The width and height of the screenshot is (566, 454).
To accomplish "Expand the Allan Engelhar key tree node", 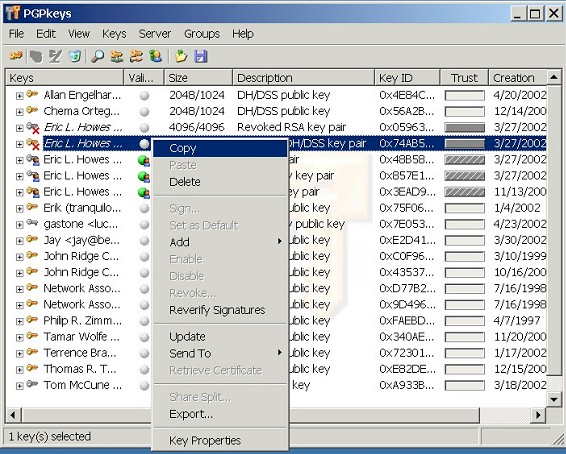I will coord(19,96).
